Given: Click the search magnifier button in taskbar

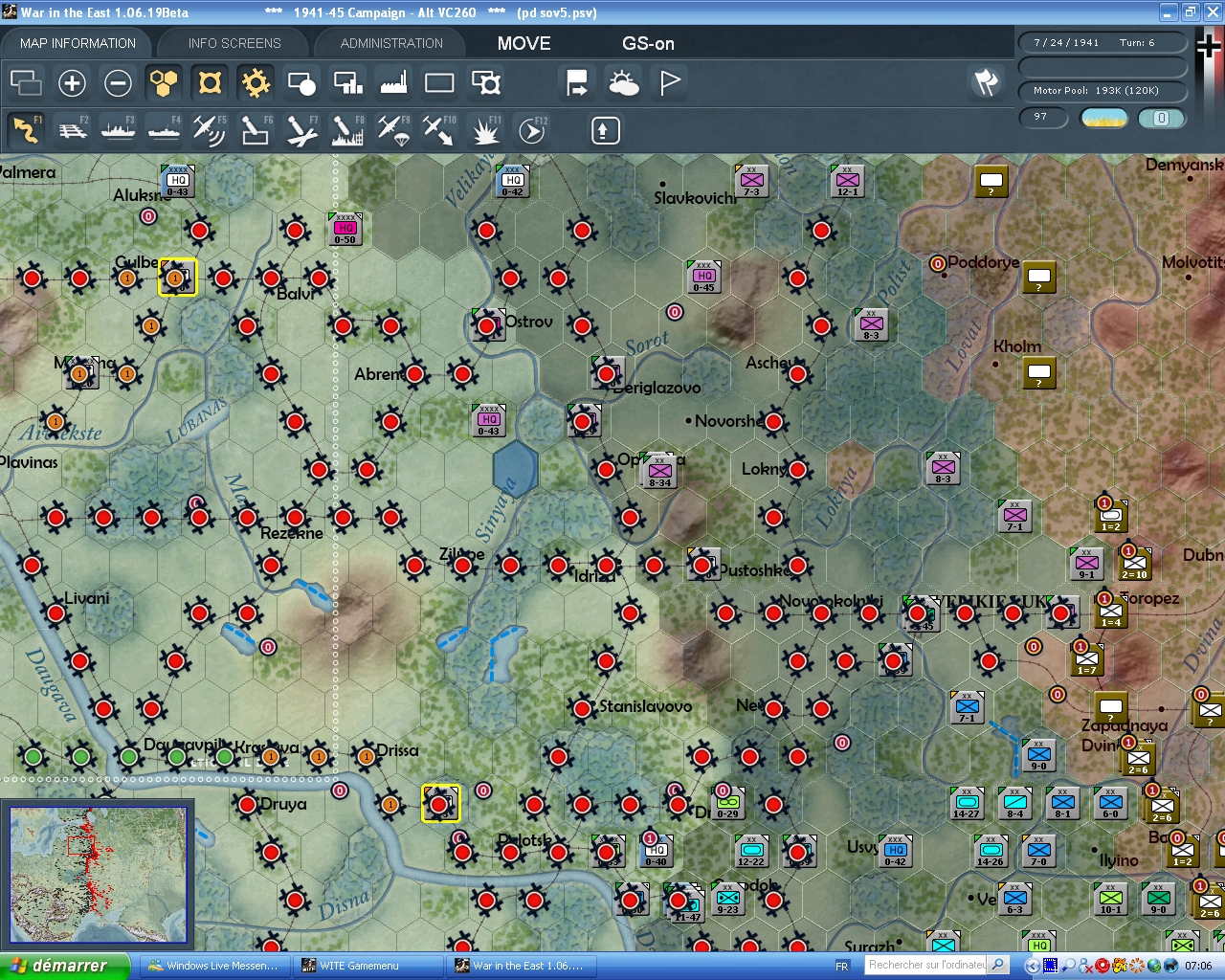Looking at the screenshot, I should (x=998, y=965).
